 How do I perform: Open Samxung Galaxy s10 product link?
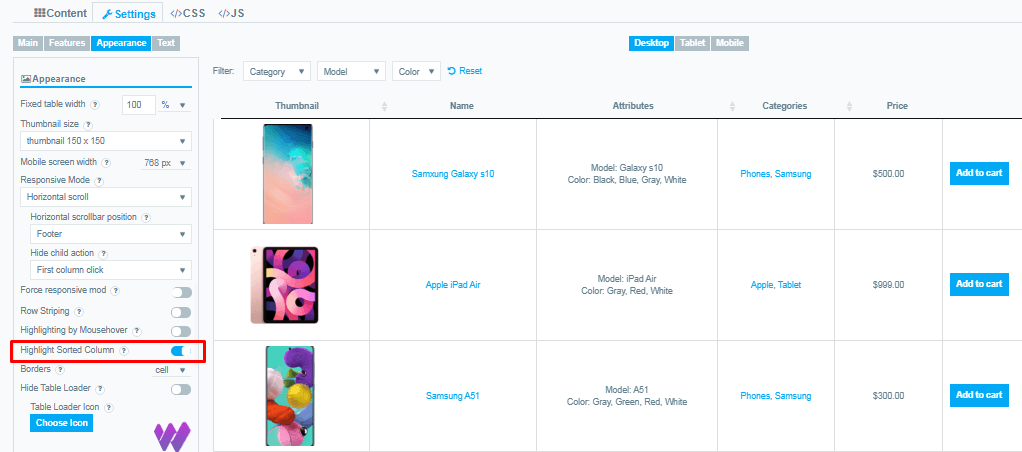click(x=453, y=174)
